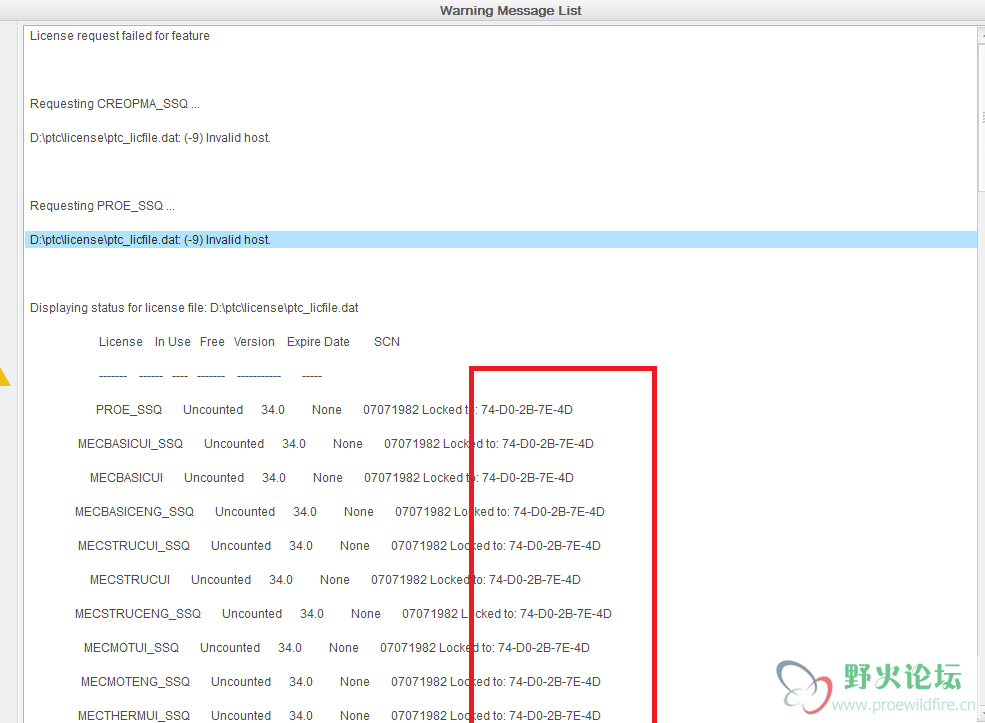Click 'None' expire date in MECMOTUI_SSQ row

point(344,647)
